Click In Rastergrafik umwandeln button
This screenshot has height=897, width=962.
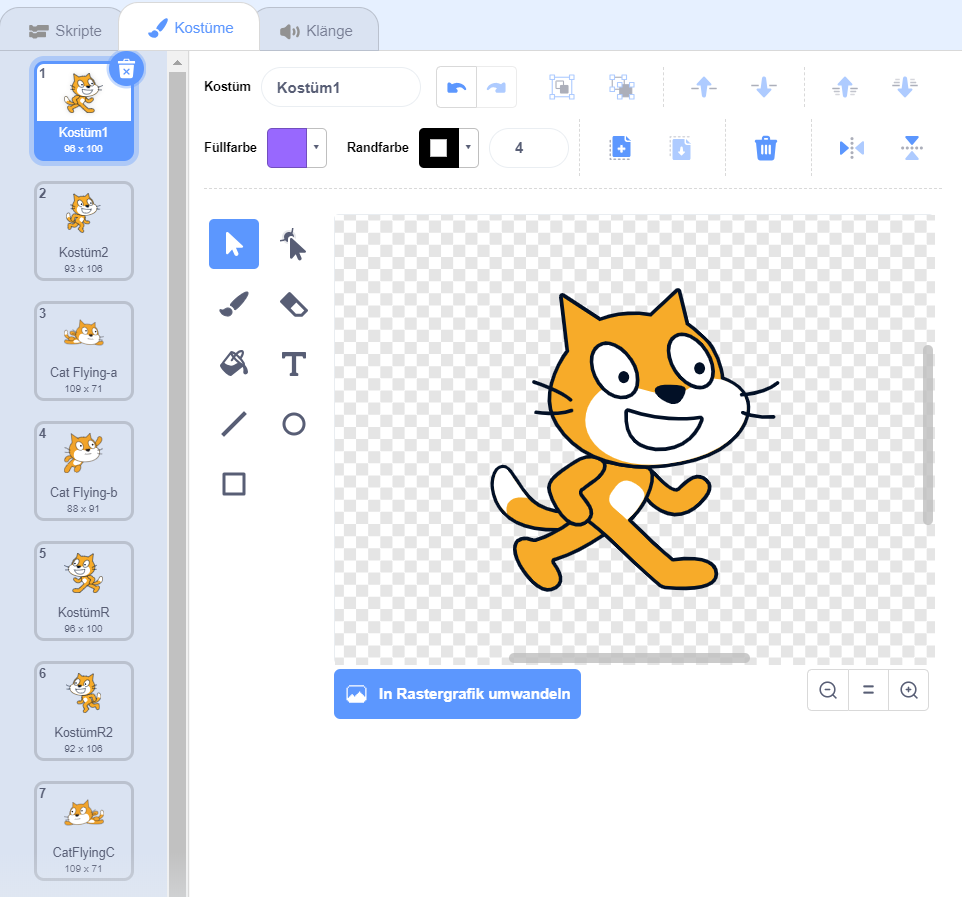pyautogui.click(x=457, y=693)
